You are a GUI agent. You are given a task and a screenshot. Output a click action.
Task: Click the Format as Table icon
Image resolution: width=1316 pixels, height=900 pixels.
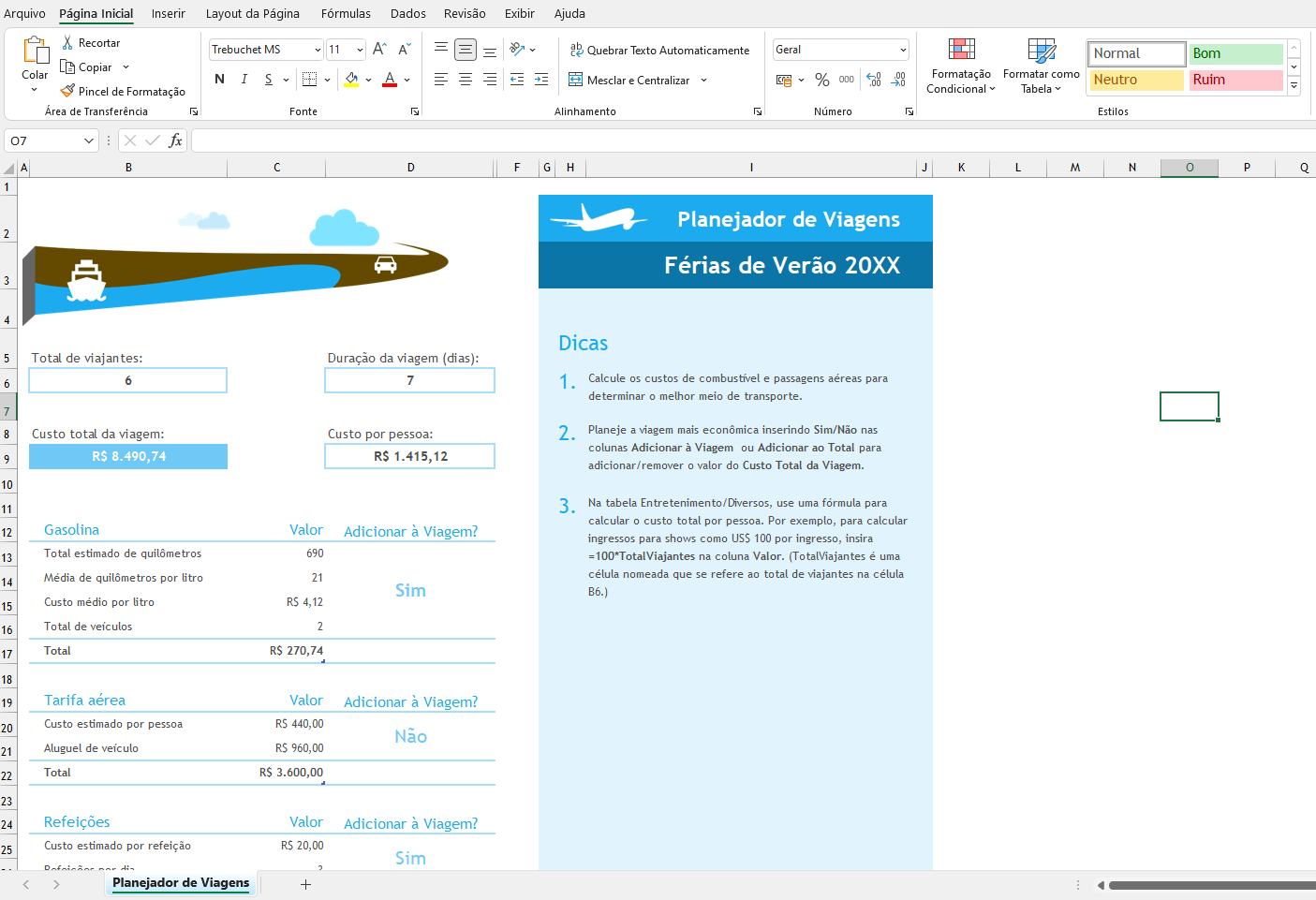pos(1041,50)
